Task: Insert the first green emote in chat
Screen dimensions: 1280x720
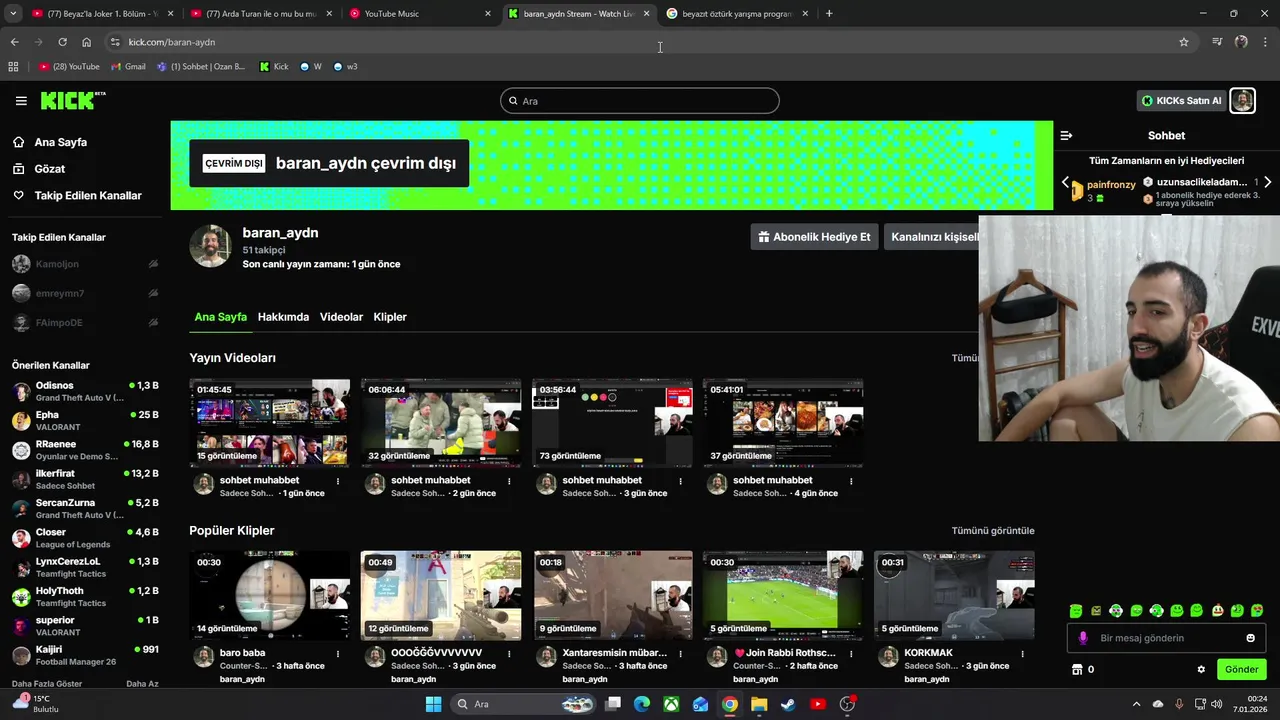Action: pos(1076,611)
